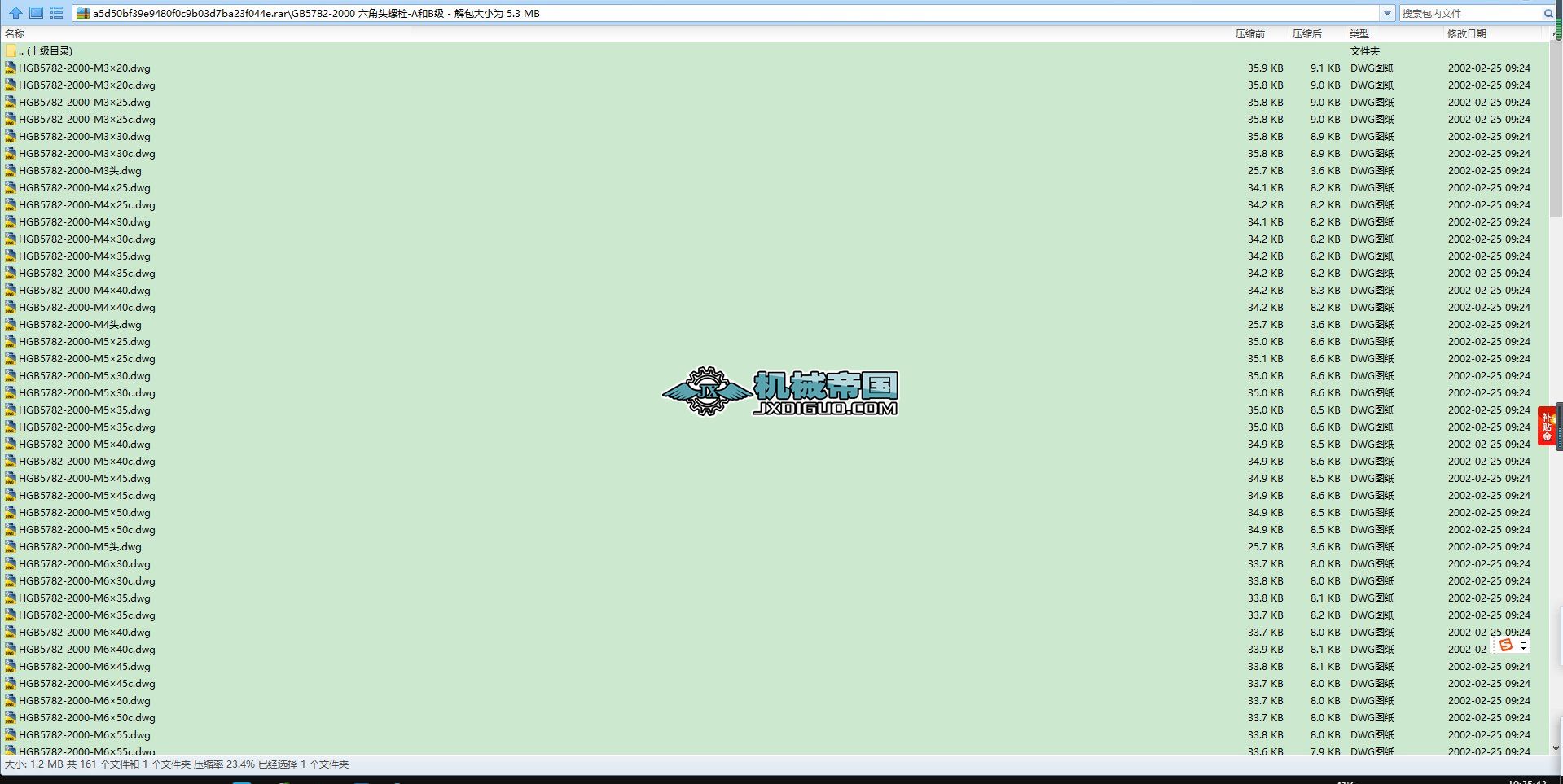The image size is (1563, 784).
Task: Switch to detailed list view icon
Action: click(x=56, y=13)
